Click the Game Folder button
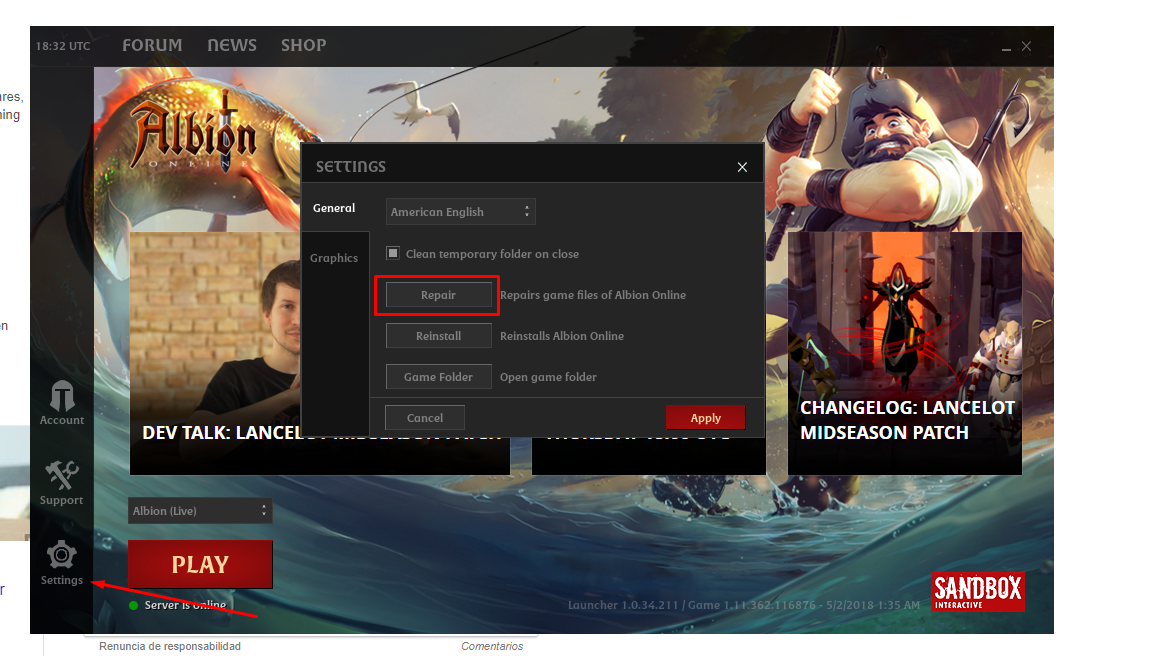 click(x=438, y=377)
